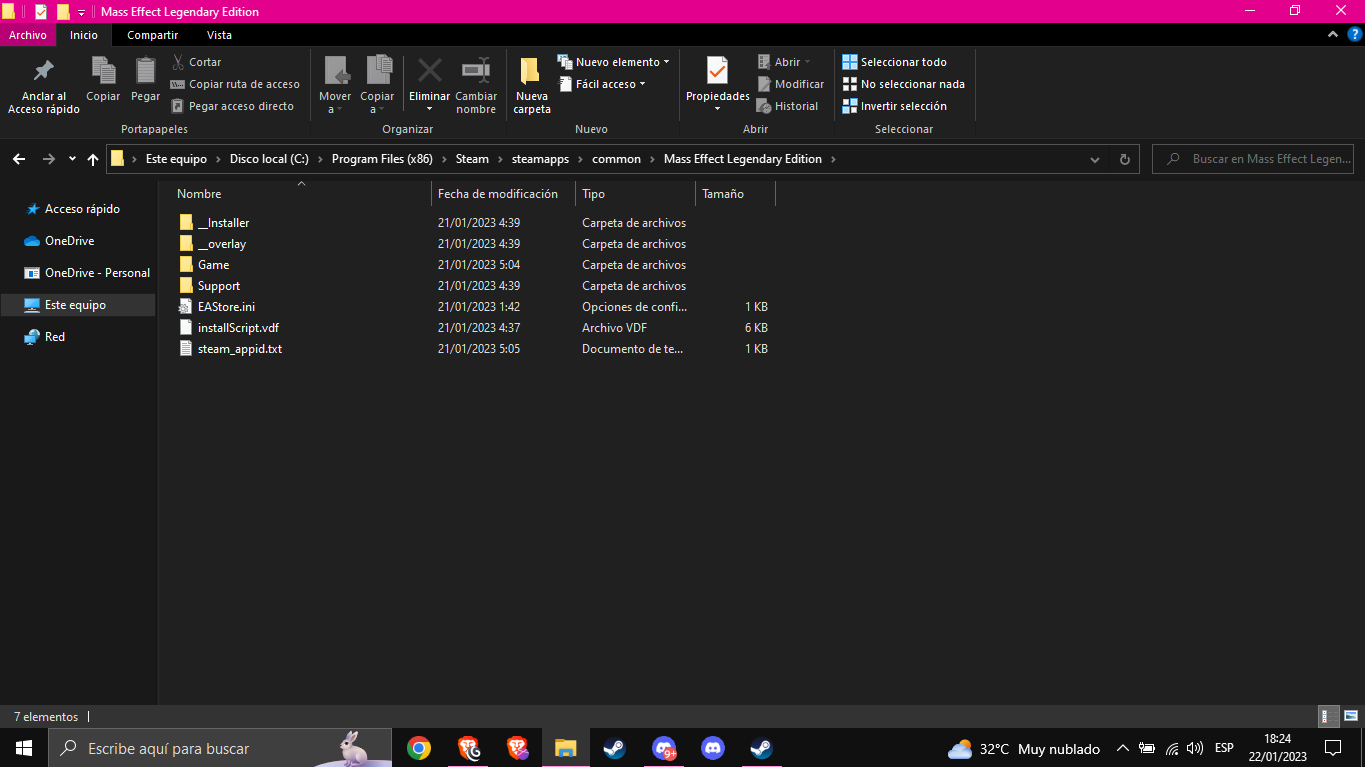Open Google Chrome from the taskbar
Screen dimensions: 1365x767
pos(419,748)
